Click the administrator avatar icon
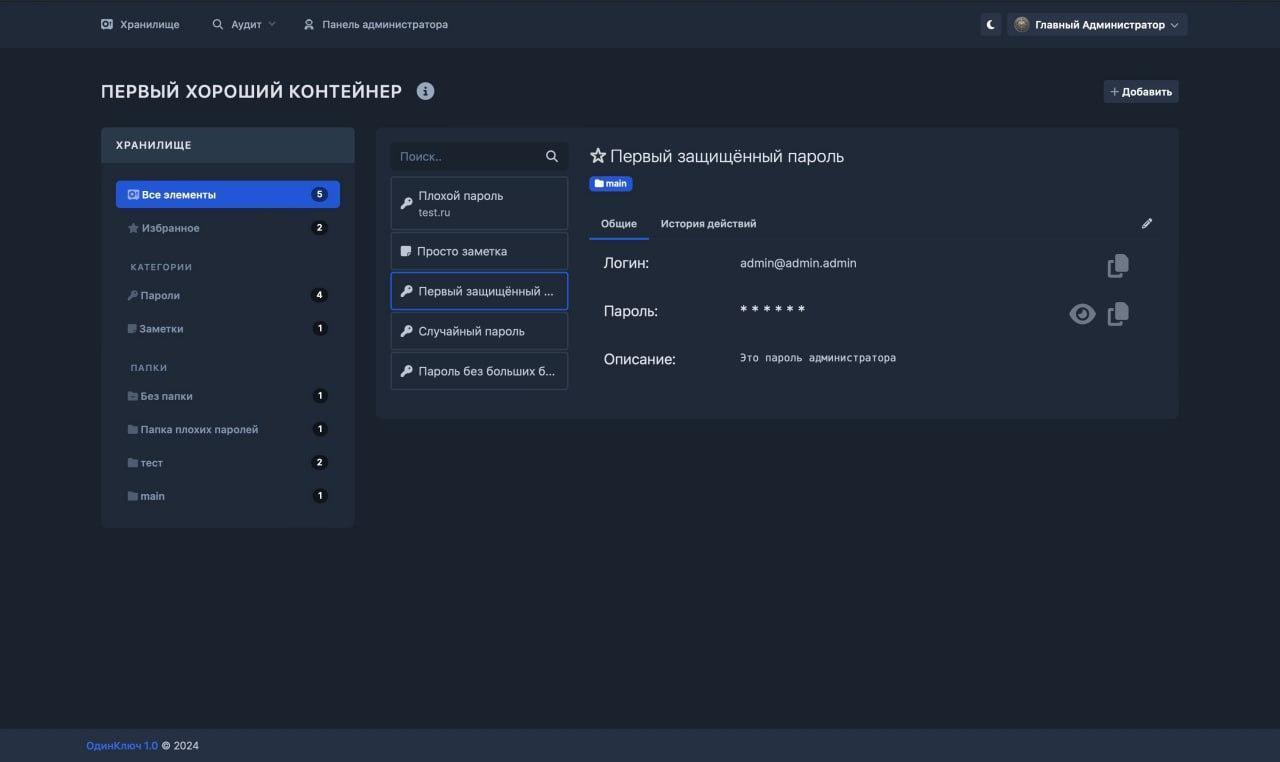The width and height of the screenshot is (1280, 762). coord(1021,25)
